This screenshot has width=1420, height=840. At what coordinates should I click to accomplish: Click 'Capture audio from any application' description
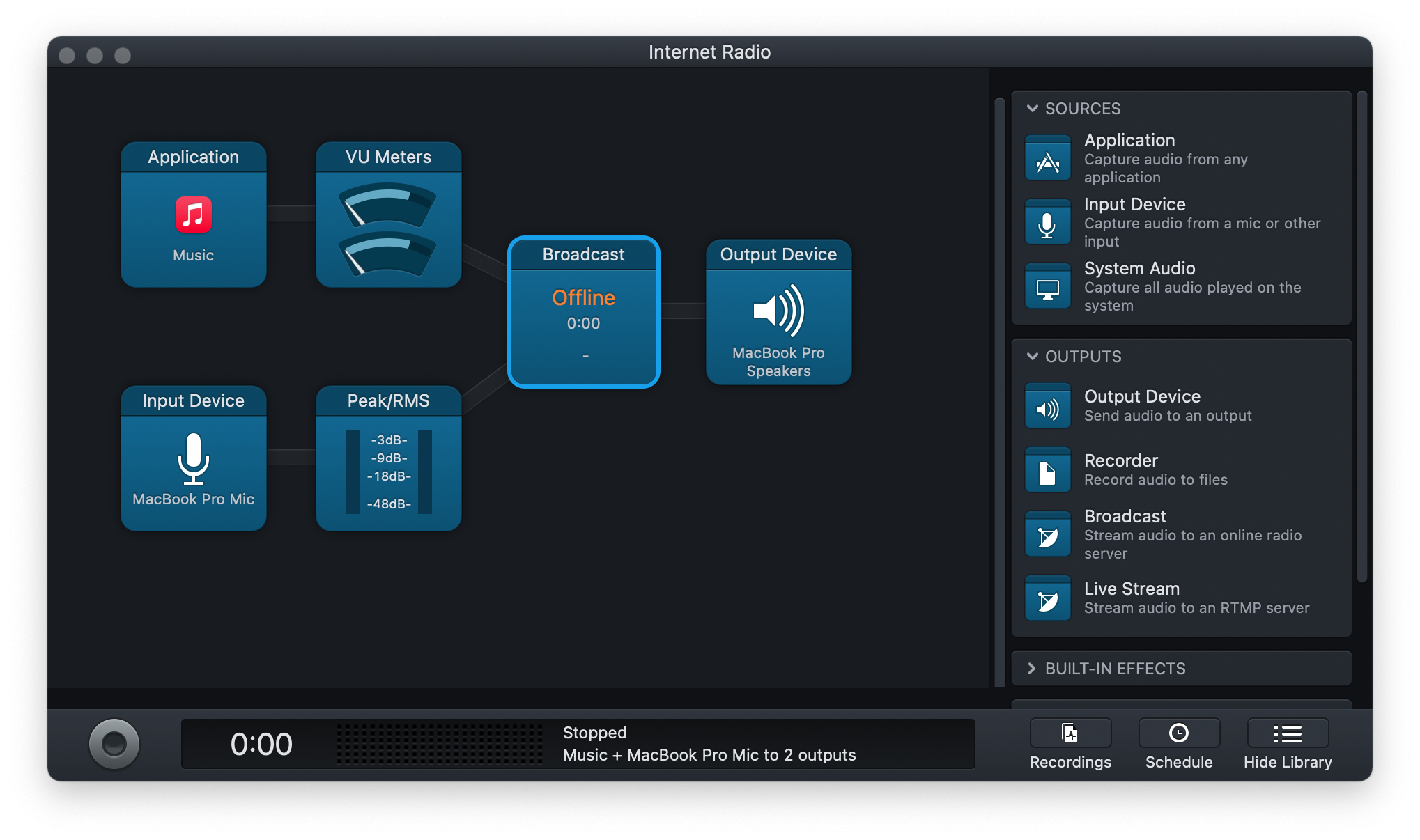(x=1166, y=169)
